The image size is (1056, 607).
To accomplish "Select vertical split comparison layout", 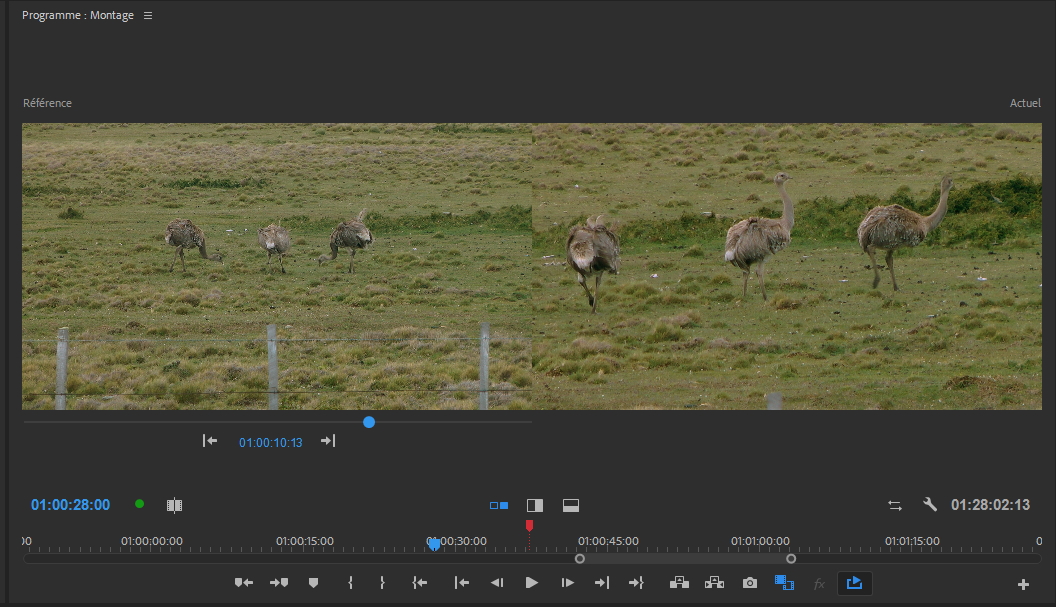I will 535,506.
